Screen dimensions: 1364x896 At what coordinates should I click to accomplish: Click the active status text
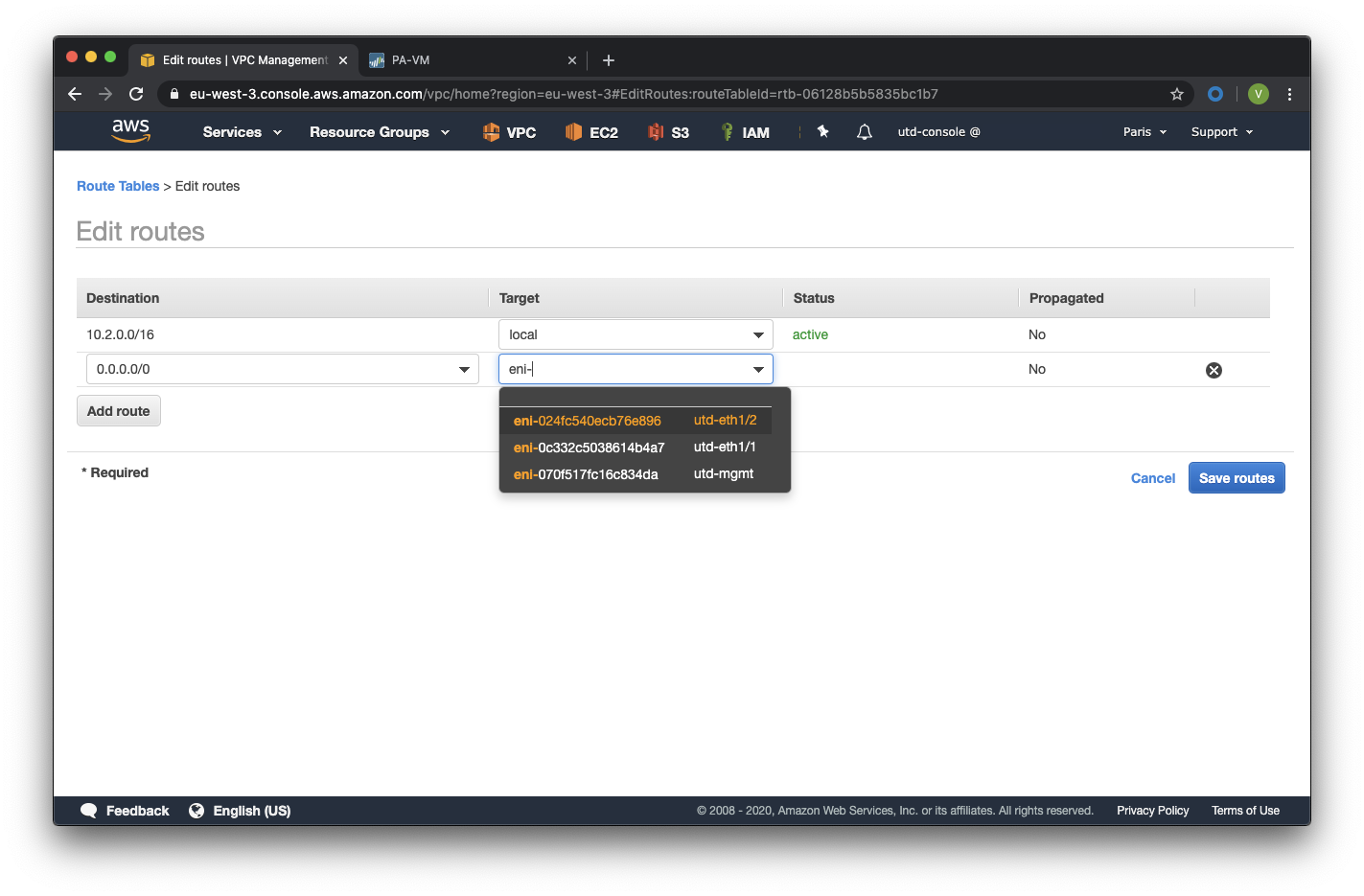coord(810,334)
